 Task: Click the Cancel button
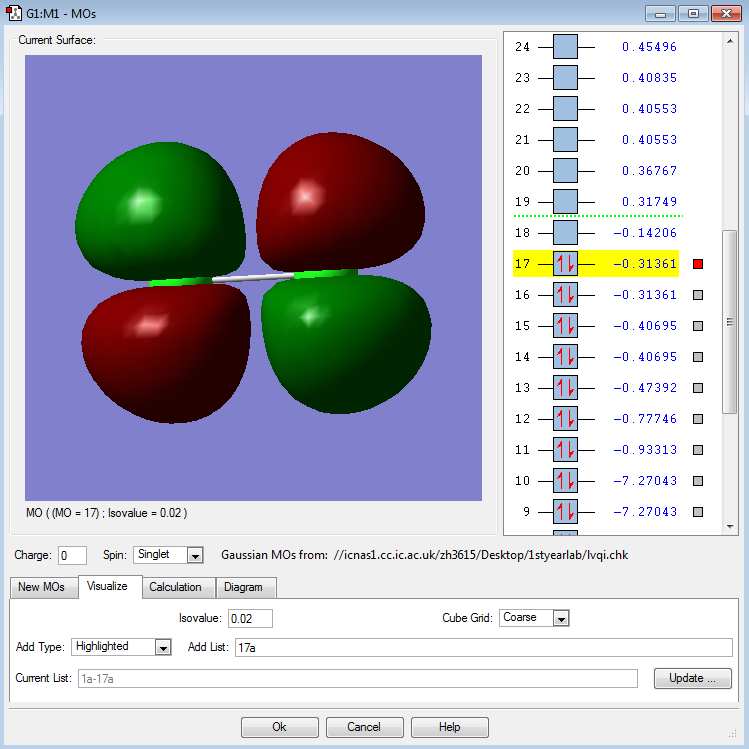coord(364,727)
